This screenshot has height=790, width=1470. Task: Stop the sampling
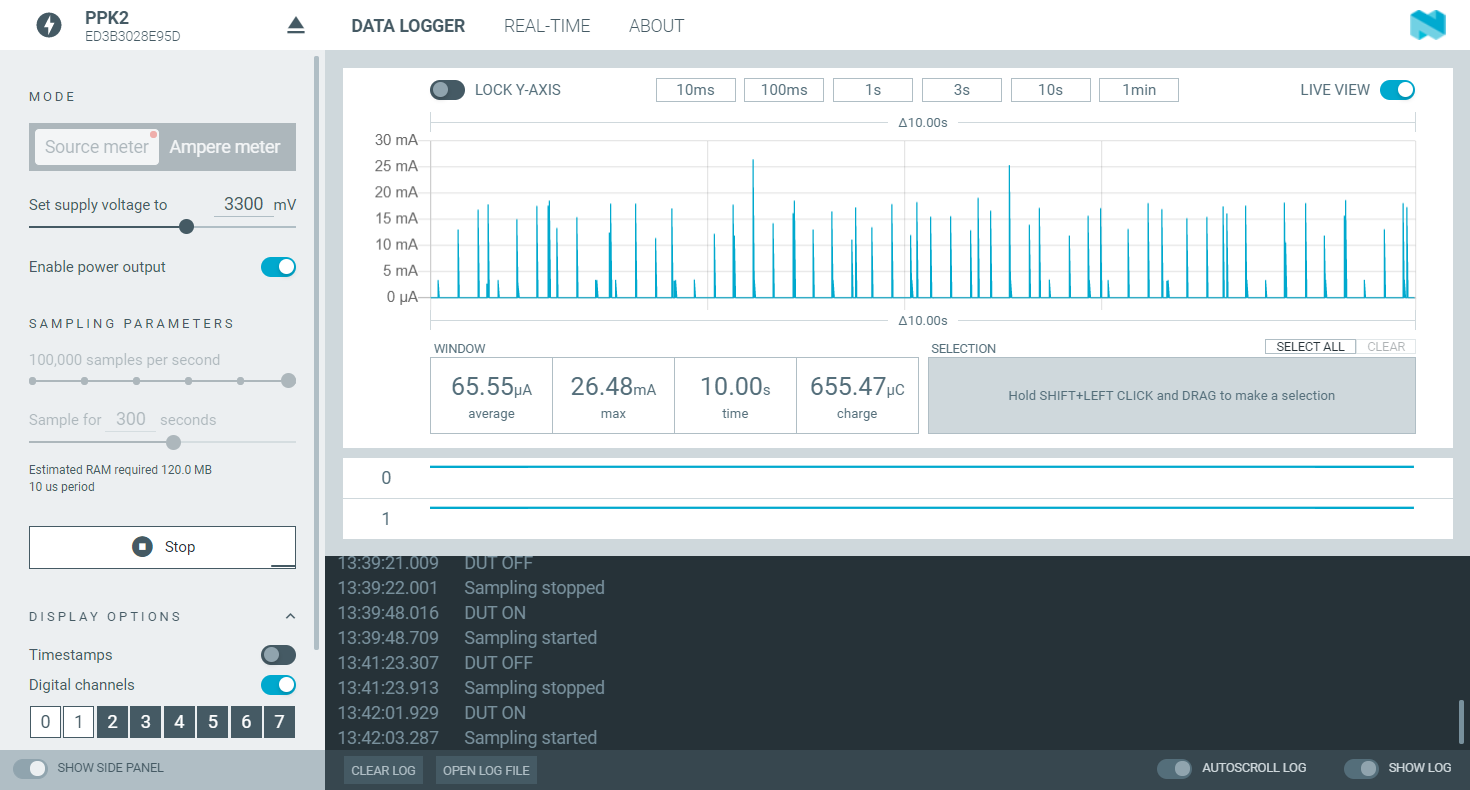pos(162,547)
